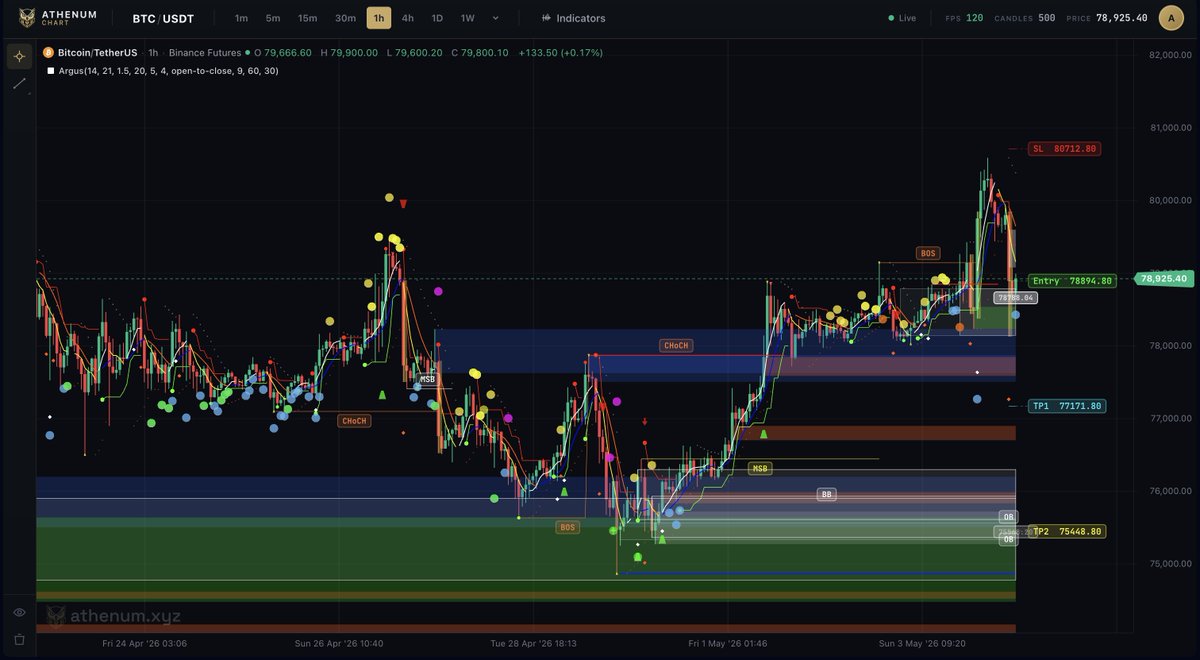
Task: Click the Sun 26 Apr '26 10:40 time label
Action: tap(340, 644)
